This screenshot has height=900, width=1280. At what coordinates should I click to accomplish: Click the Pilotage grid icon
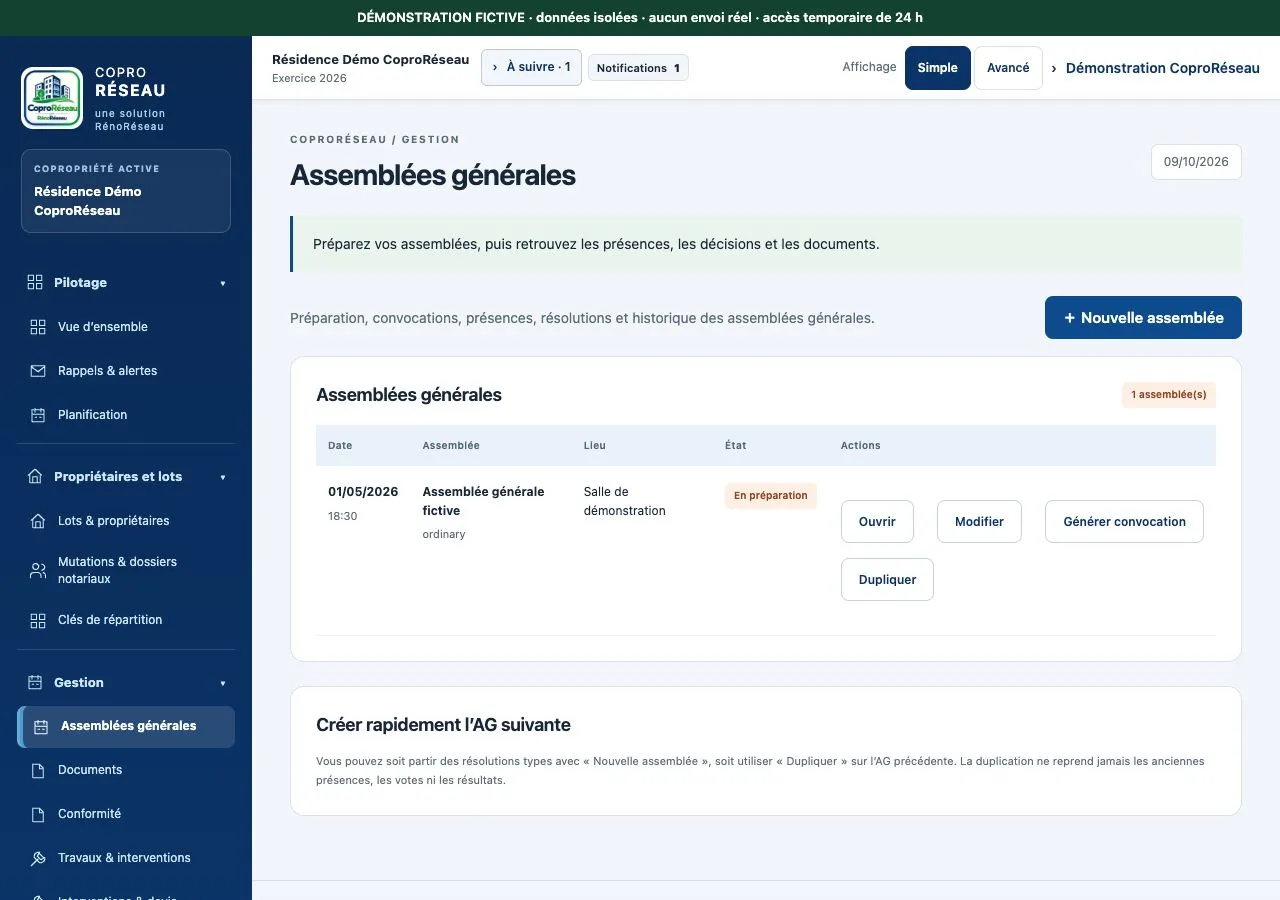point(35,282)
